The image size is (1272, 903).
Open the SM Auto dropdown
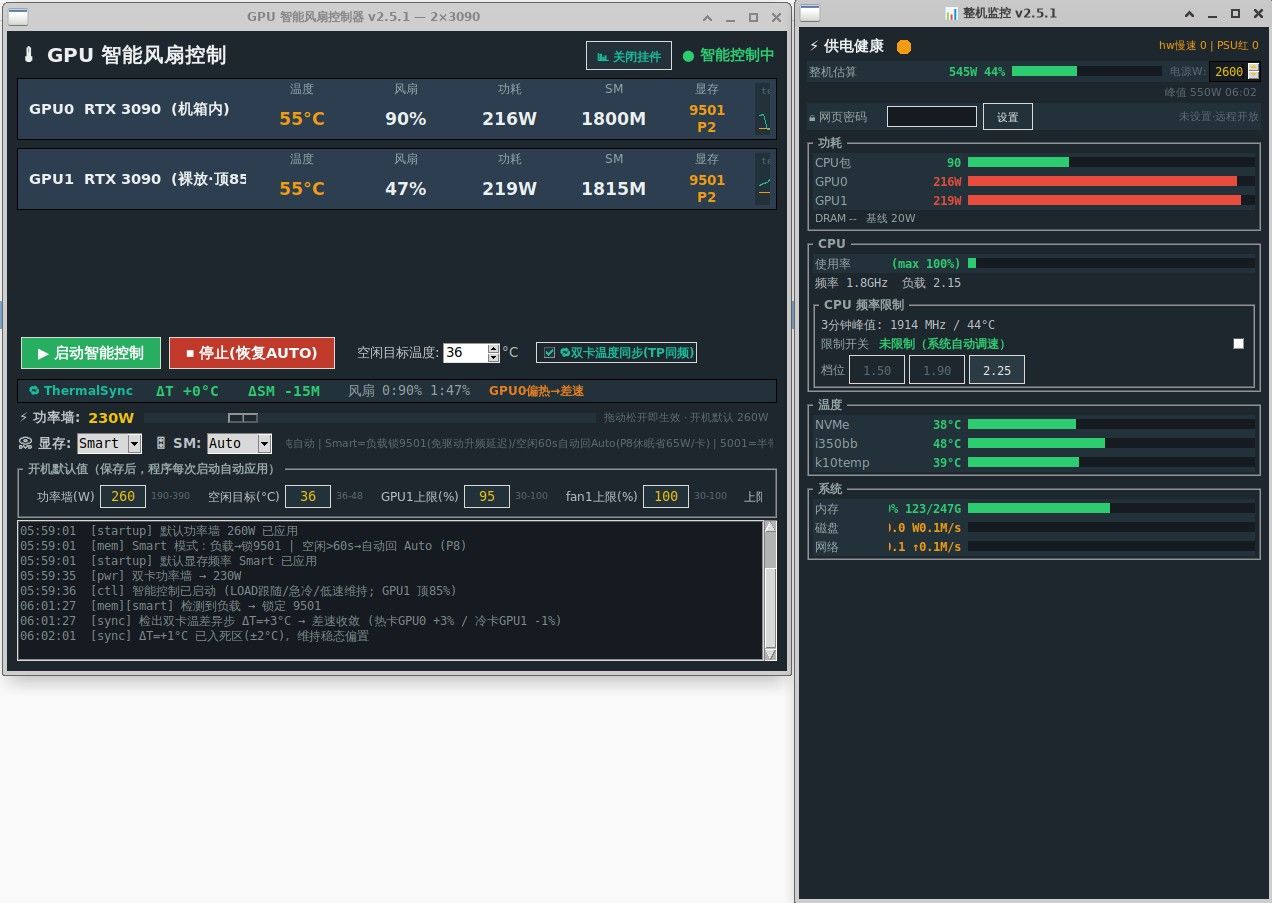(x=264, y=443)
